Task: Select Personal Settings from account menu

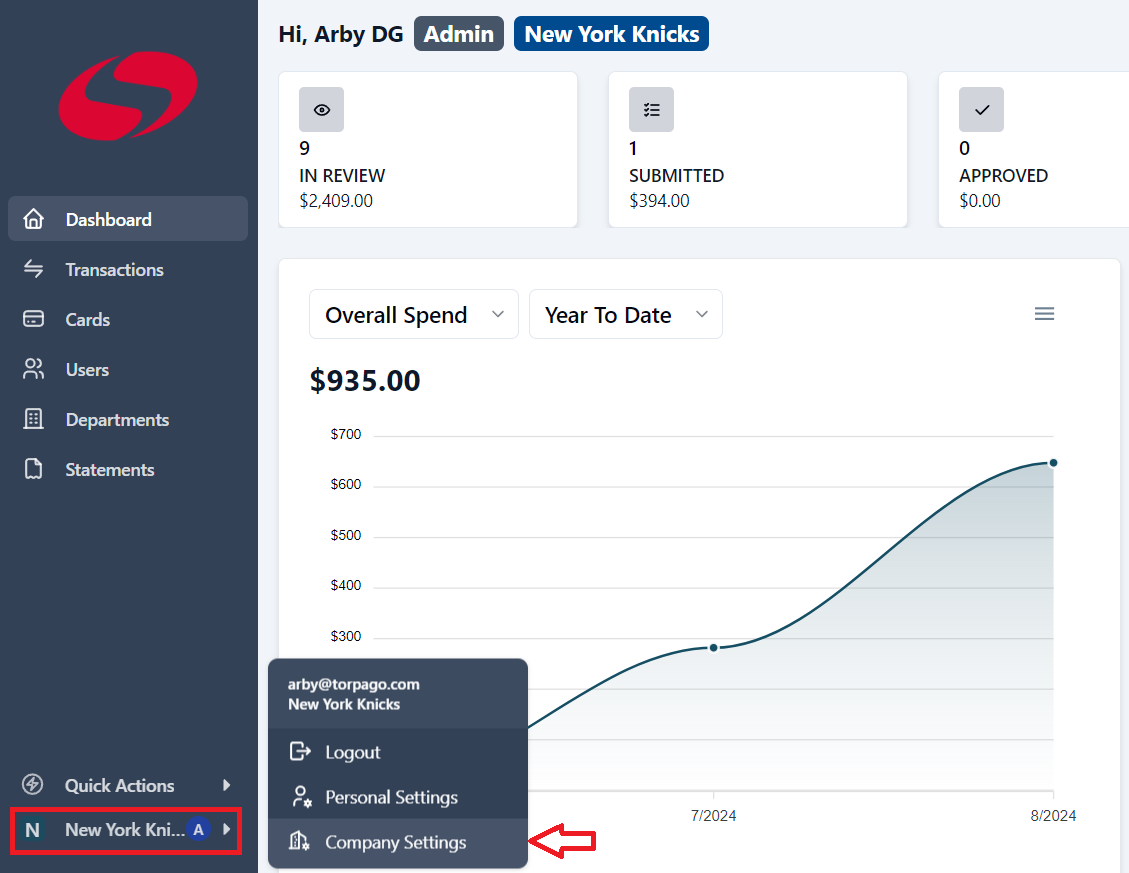Action: pyautogui.click(x=398, y=797)
